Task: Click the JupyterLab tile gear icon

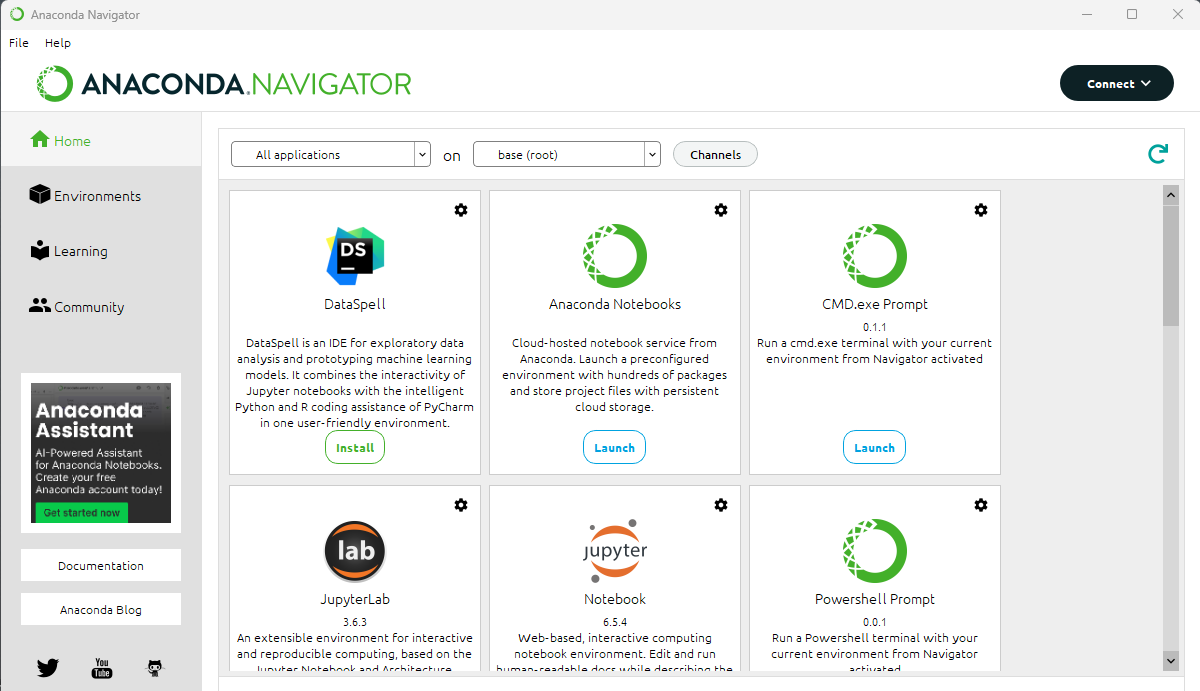Action: click(461, 505)
